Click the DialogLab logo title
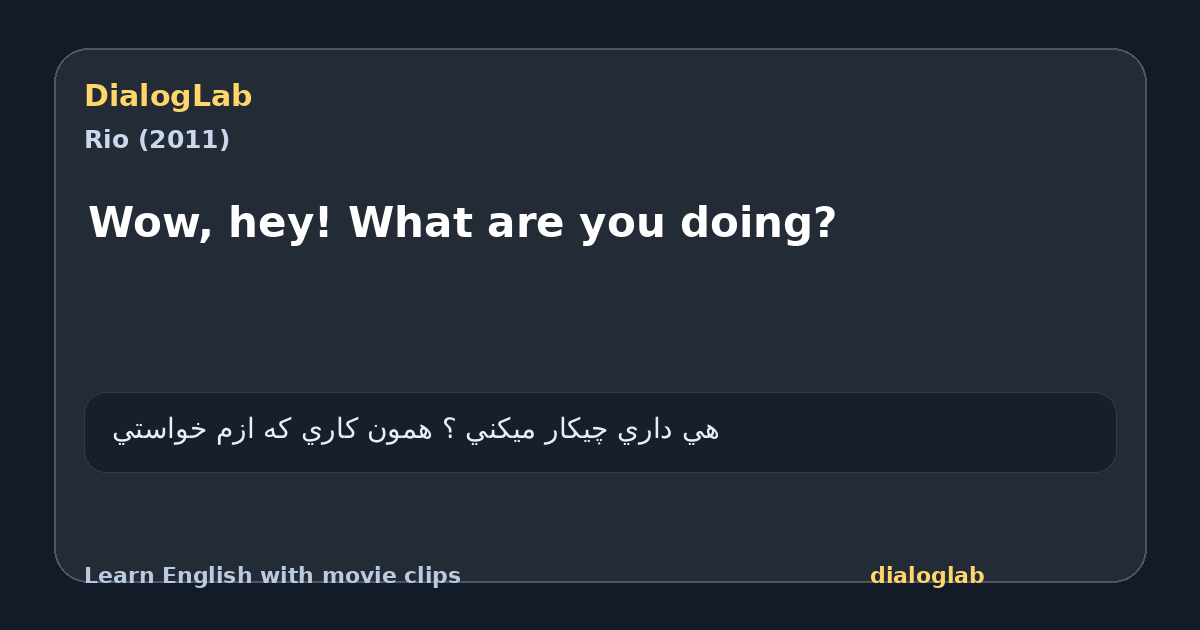This screenshot has height=630, width=1200. point(168,96)
